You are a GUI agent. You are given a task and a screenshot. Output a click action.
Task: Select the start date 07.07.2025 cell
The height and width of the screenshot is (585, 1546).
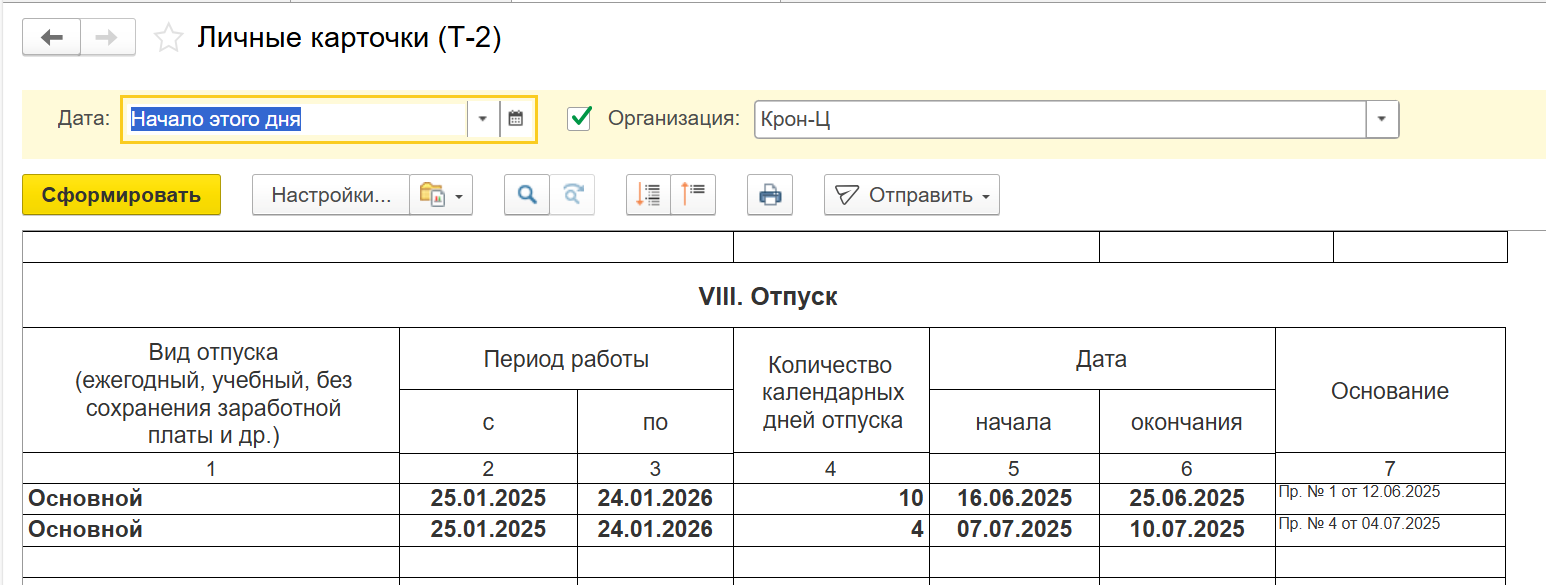coord(1014,529)
